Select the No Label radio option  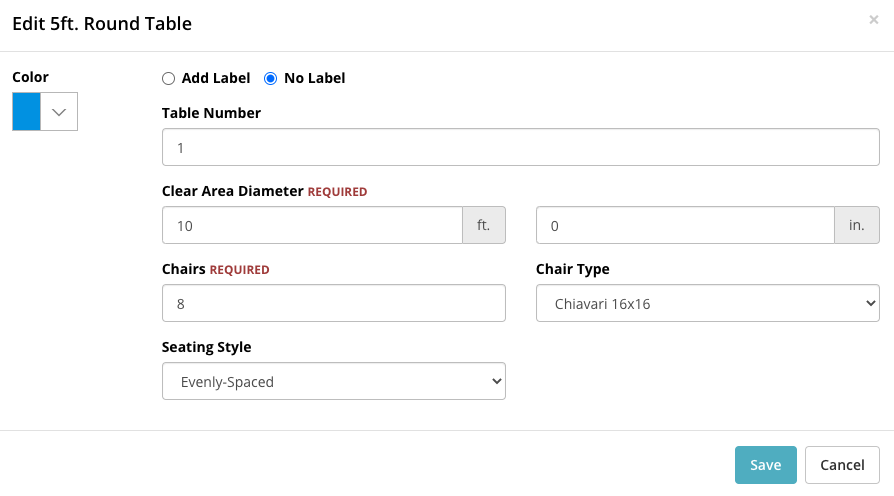point(270,79)
